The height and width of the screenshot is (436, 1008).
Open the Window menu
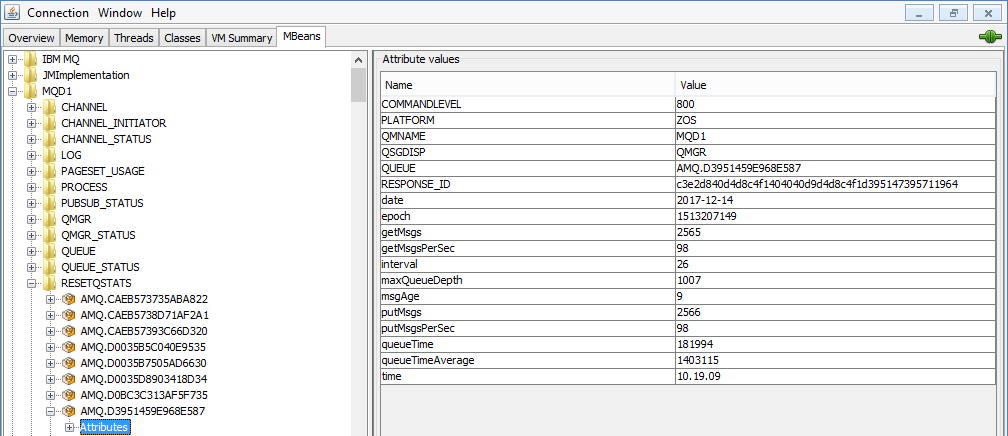[x=122, y=13]
